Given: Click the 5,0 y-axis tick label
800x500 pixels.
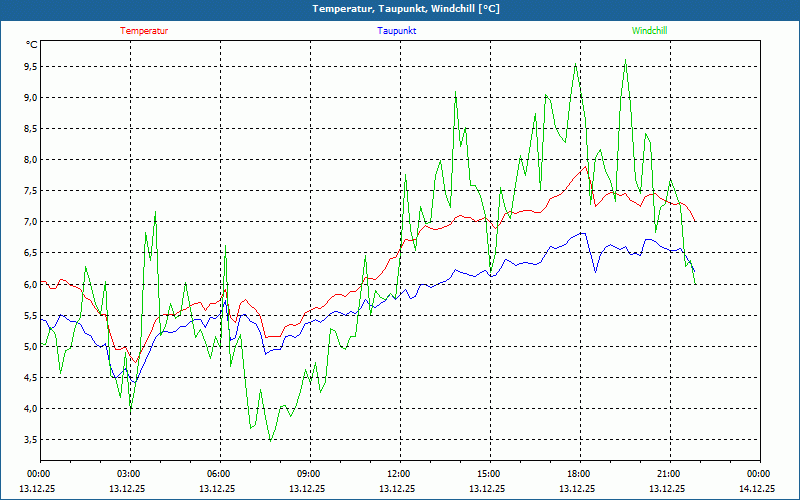Looking at the screenshot, I should [x=30, y=346].
